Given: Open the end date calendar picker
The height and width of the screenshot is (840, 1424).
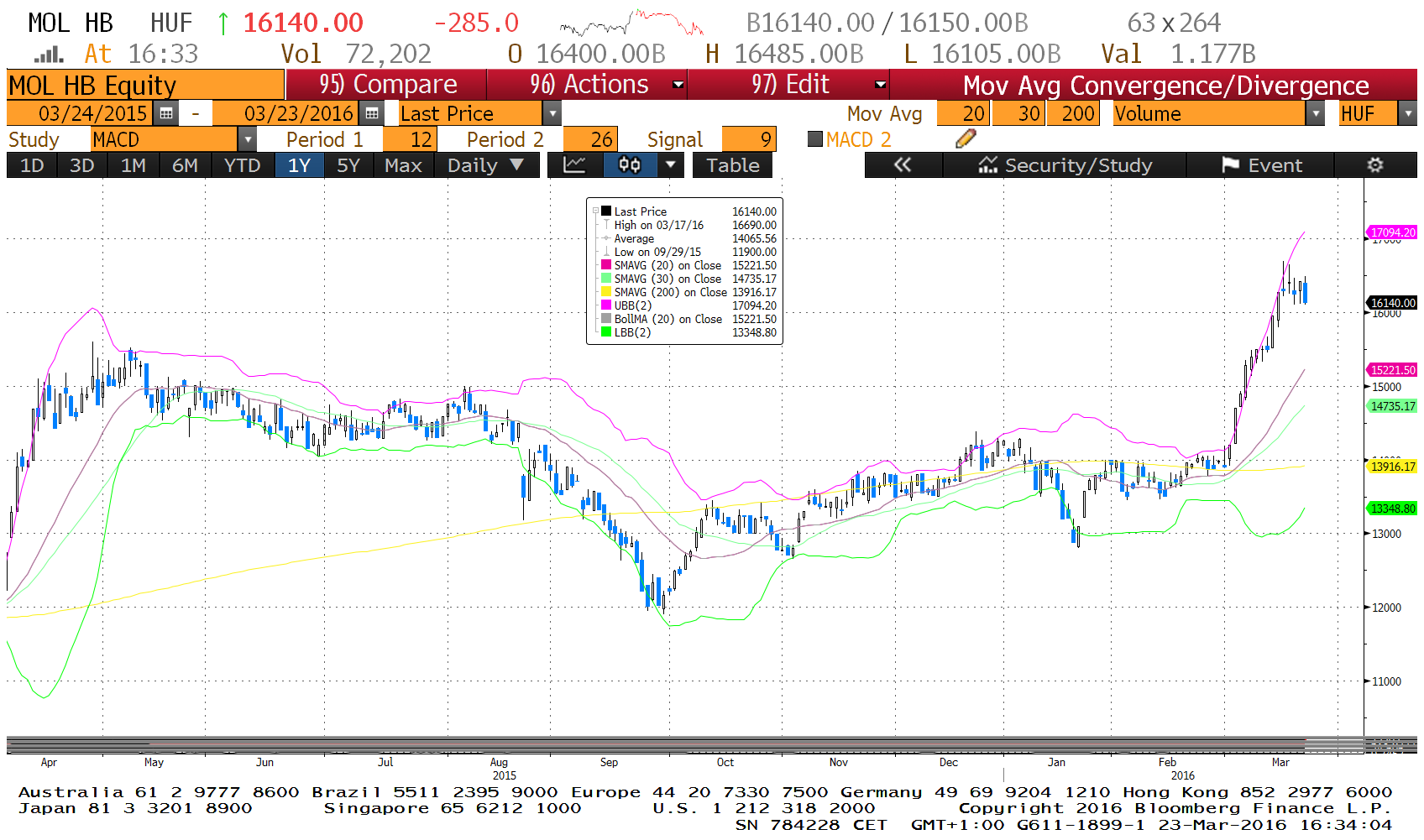Looking at the screenshot, I should click(372, 113).
